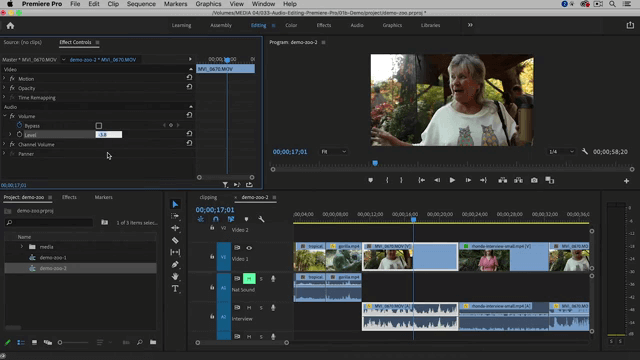Select the Slip tool
This screenshot has height=360, width=640.
click(175, 252)
